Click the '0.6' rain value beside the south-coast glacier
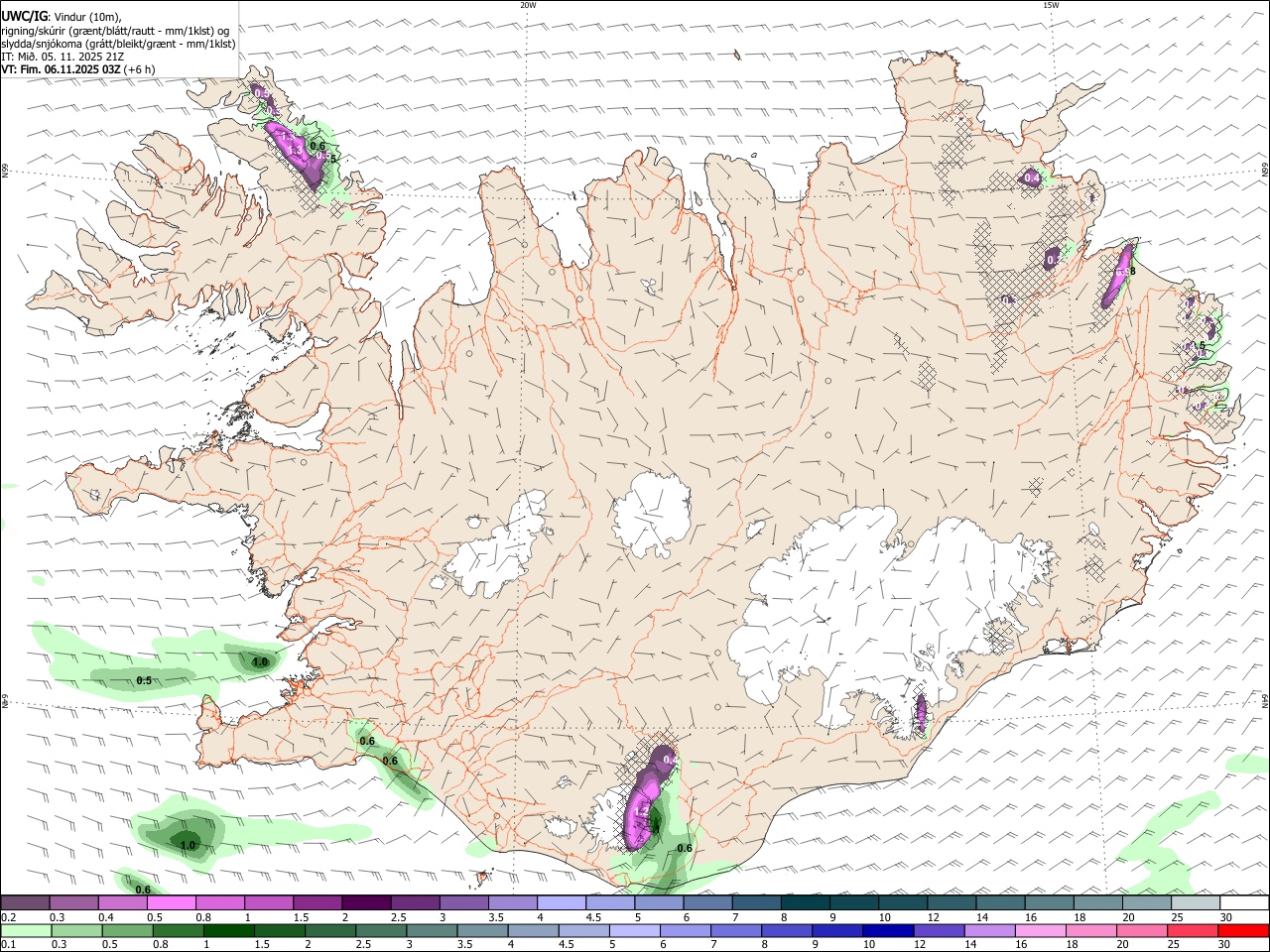Image resolution: width=1270 pixels, height=952 pixels. (x=685, y=848)
